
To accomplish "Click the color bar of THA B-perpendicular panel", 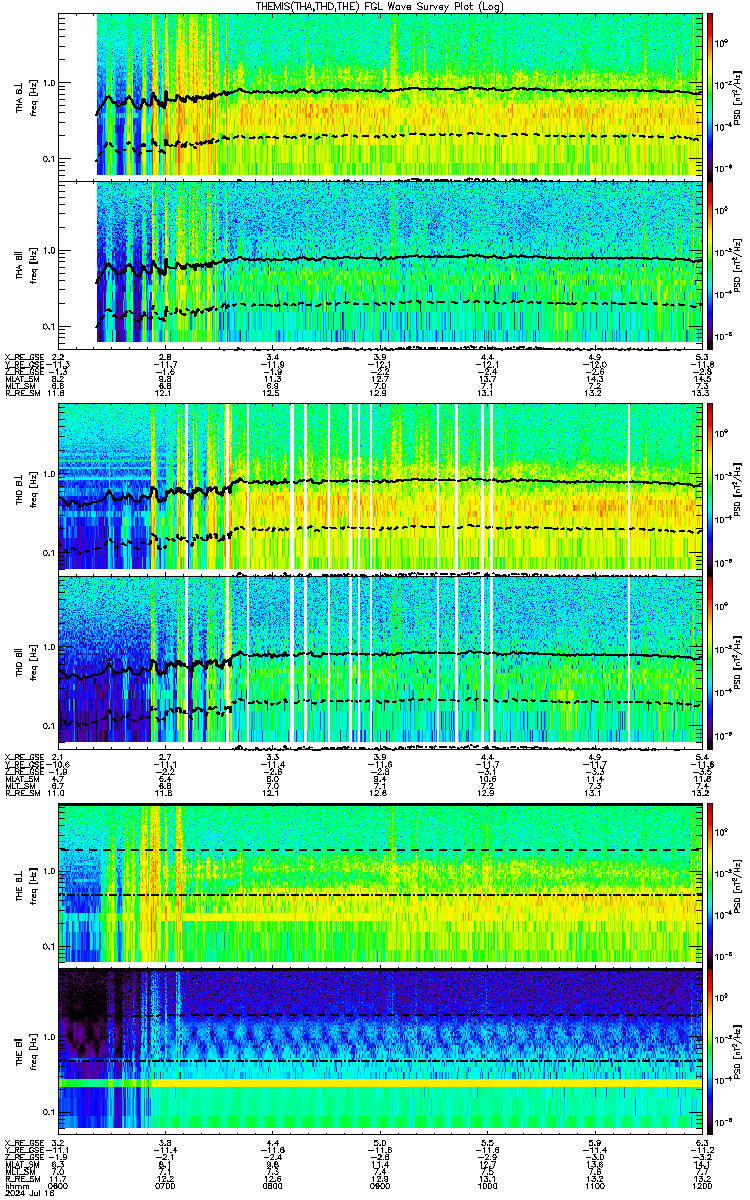I will [709, 95].
